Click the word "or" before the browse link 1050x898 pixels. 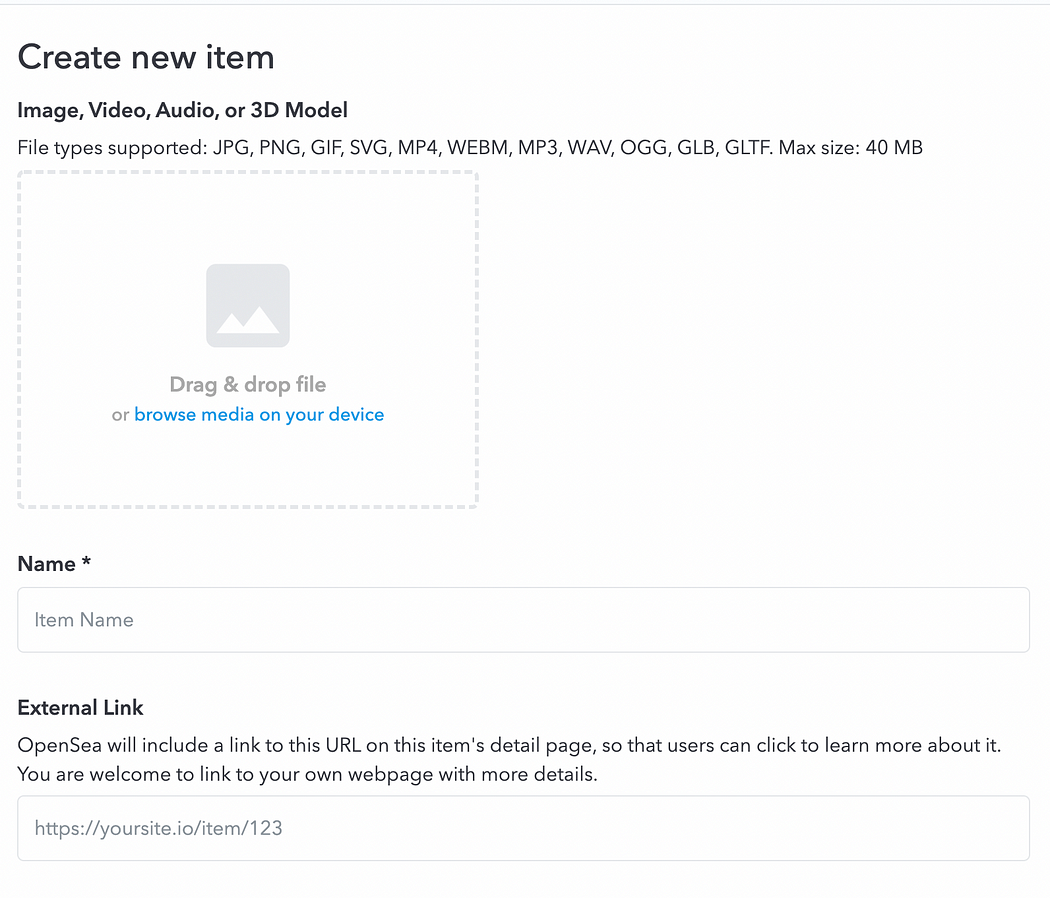coord(120,415)
